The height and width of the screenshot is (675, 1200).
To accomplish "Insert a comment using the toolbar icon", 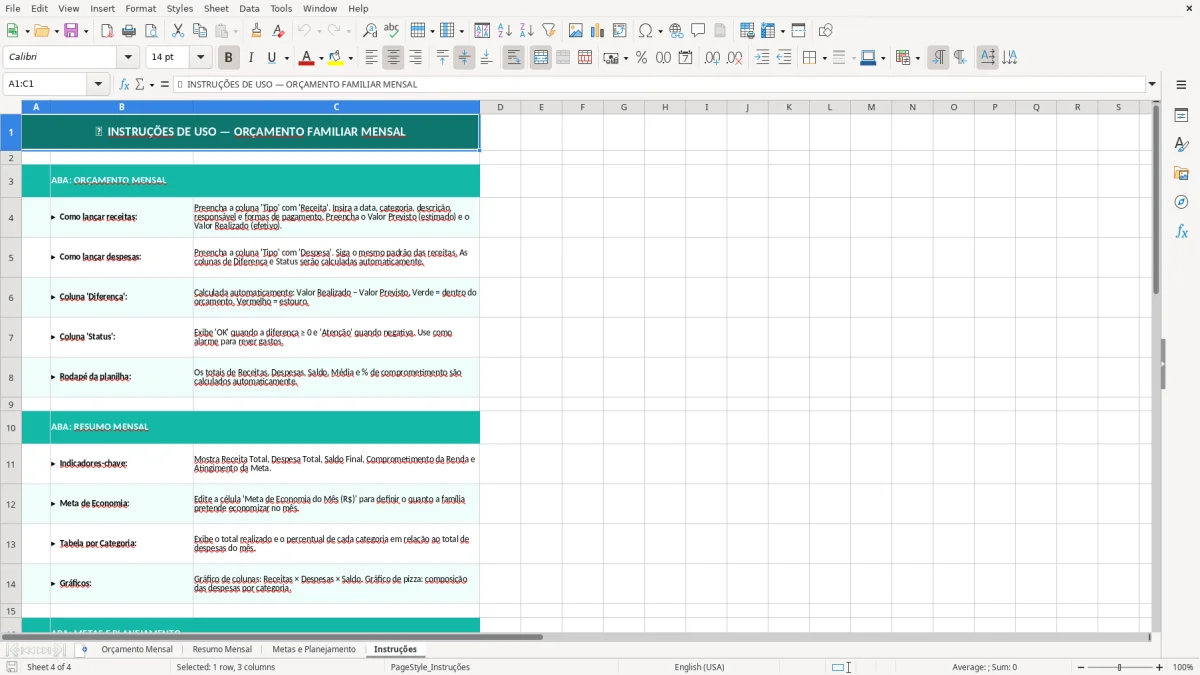I will (x=698, y=31).
